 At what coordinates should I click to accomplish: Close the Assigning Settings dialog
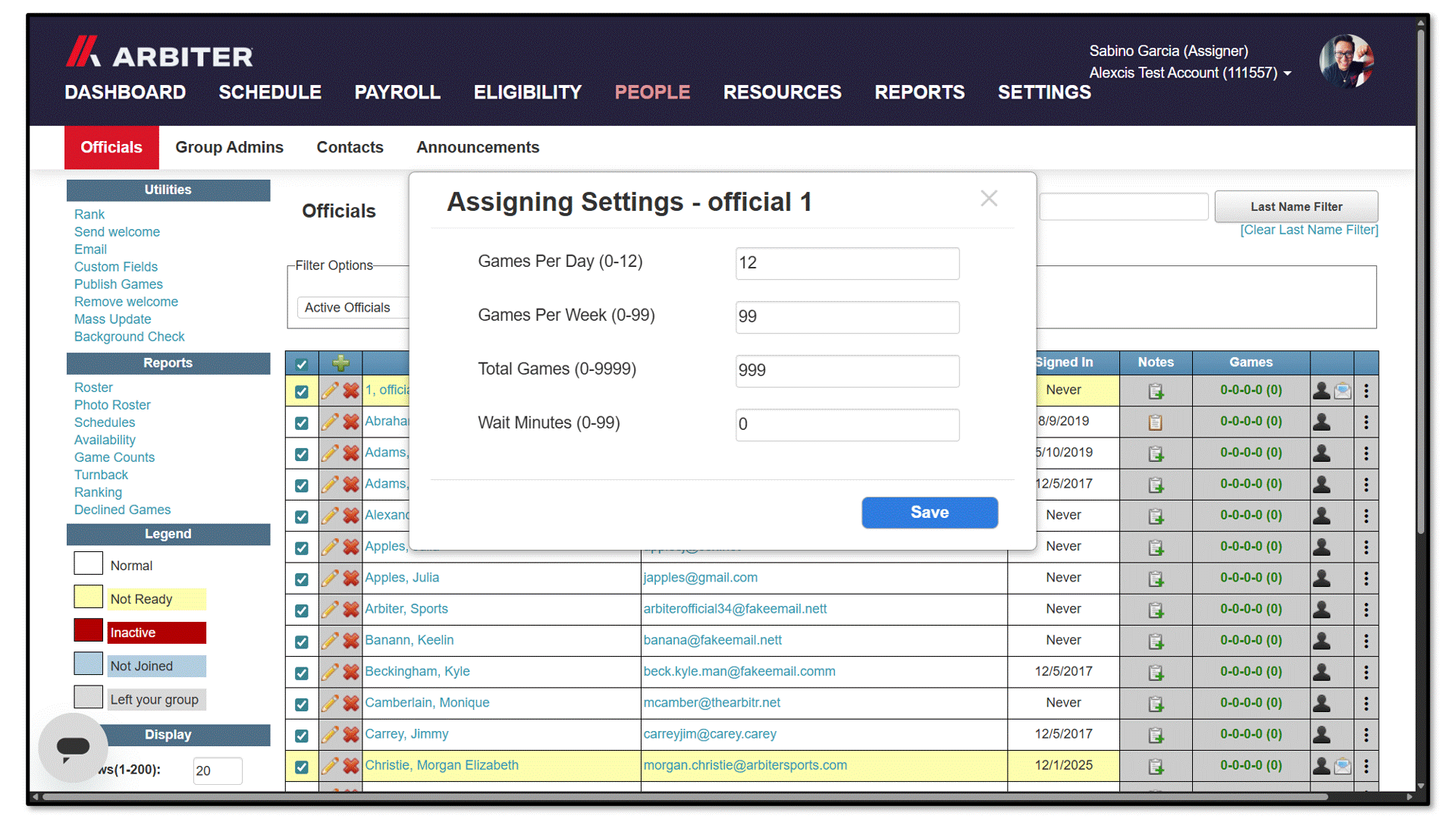pyautogui.click(x=989, y=199)
